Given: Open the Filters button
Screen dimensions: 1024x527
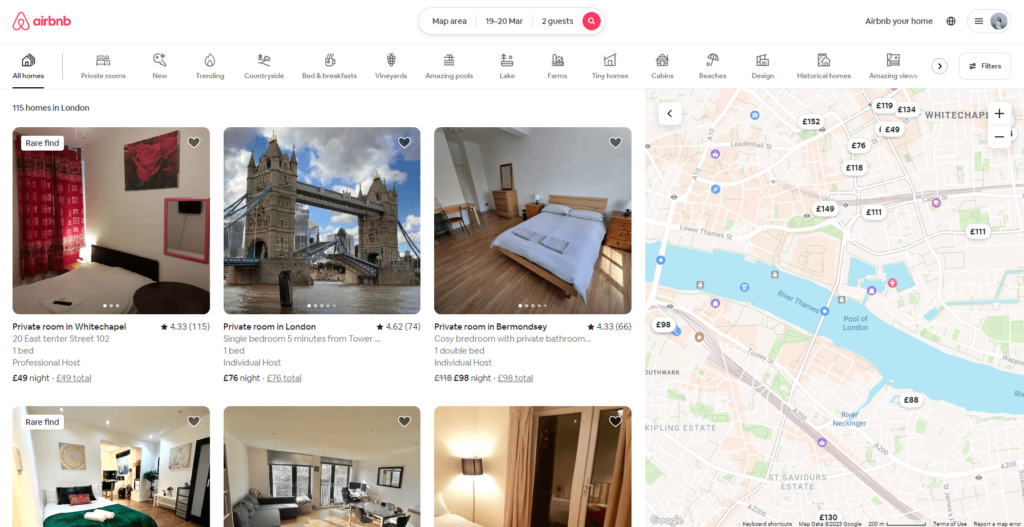Looking at the screenshot, I should [x=985, y=66].
